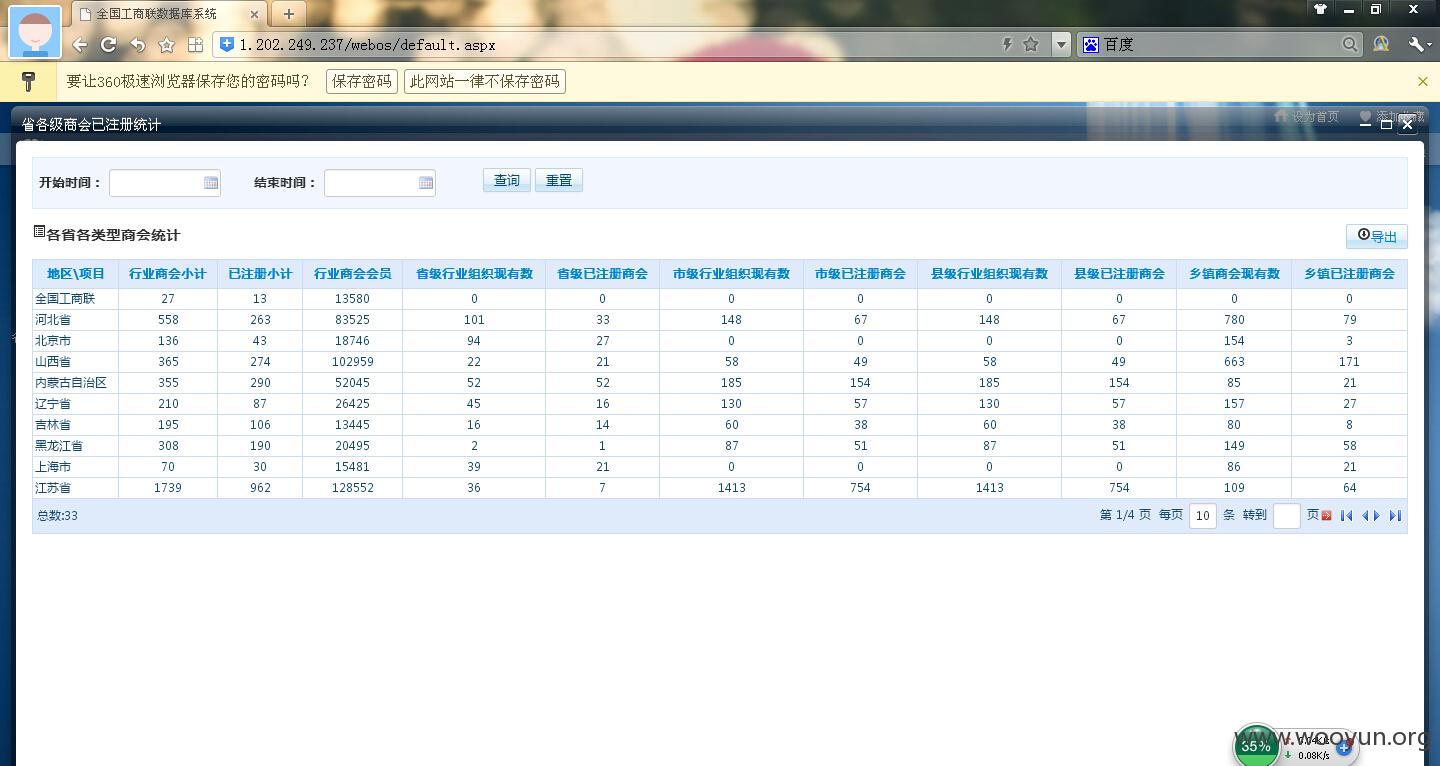Click the magnifier search icon
Viewport: 1440px width, 766px height.
pyautogui.click(x=1350, y=44)
